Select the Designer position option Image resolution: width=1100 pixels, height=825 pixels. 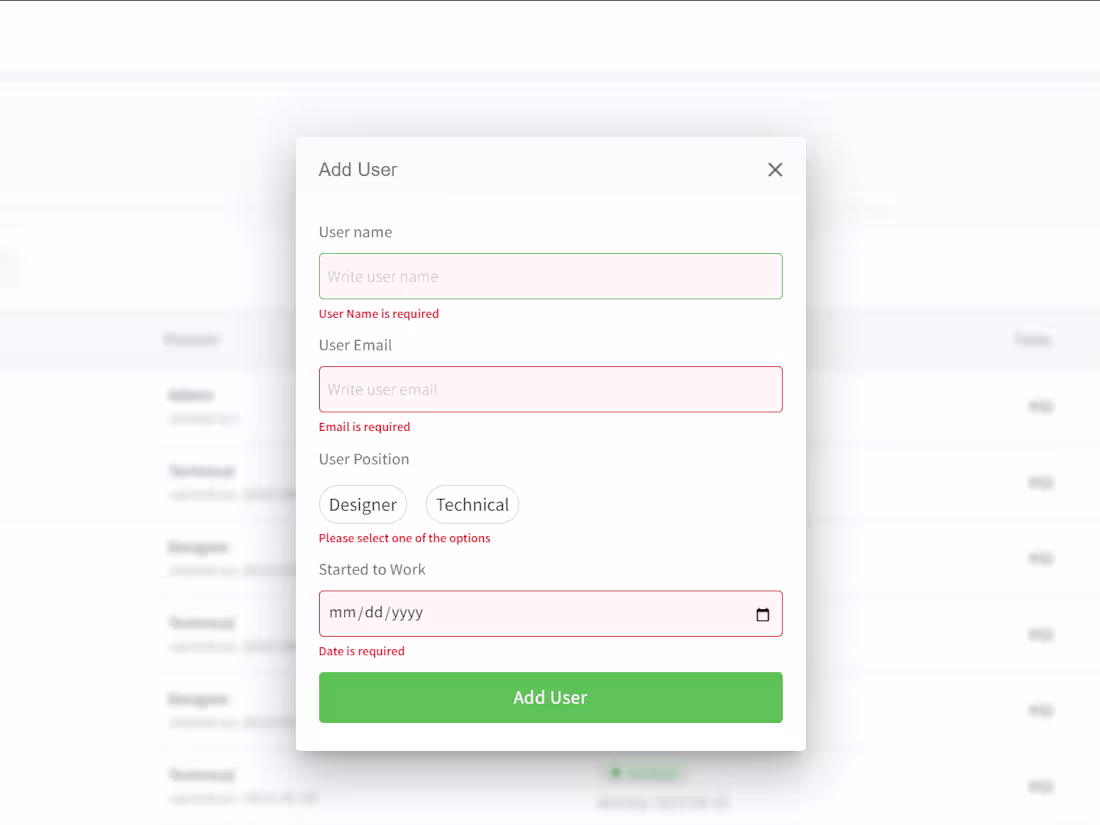(x=363, y=505)
